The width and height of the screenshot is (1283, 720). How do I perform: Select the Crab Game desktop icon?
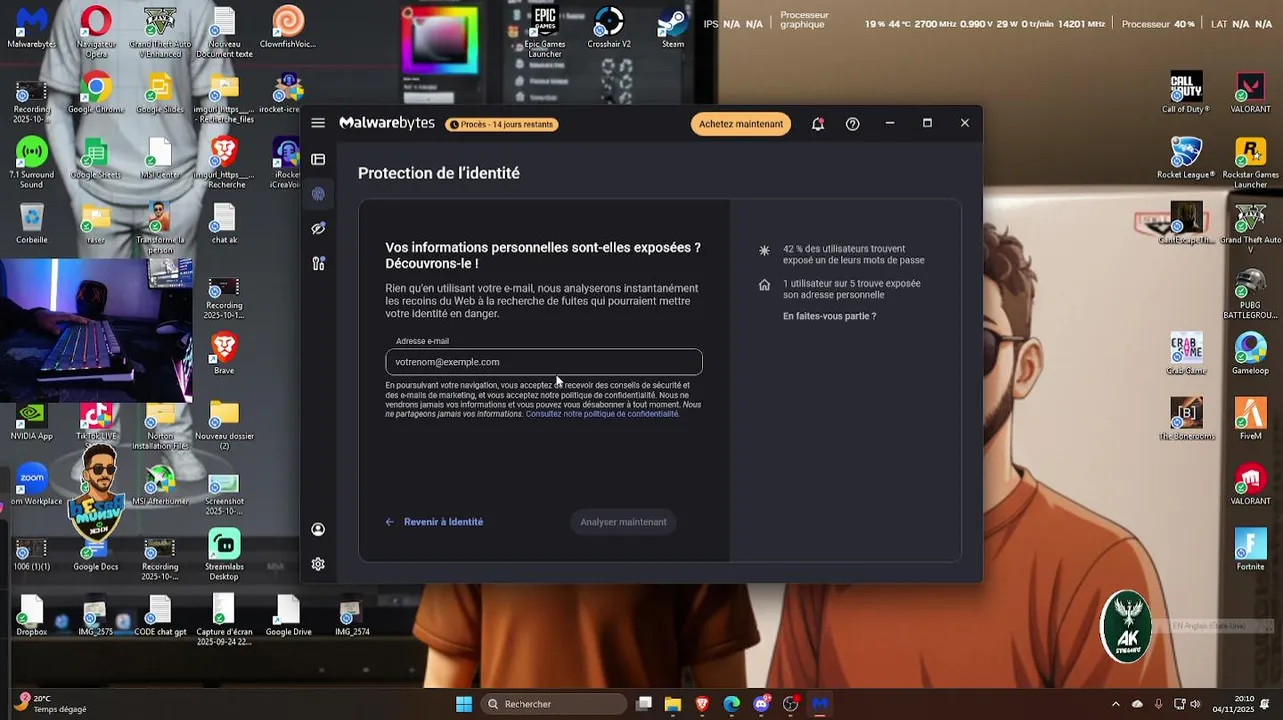pos(1186,354)
